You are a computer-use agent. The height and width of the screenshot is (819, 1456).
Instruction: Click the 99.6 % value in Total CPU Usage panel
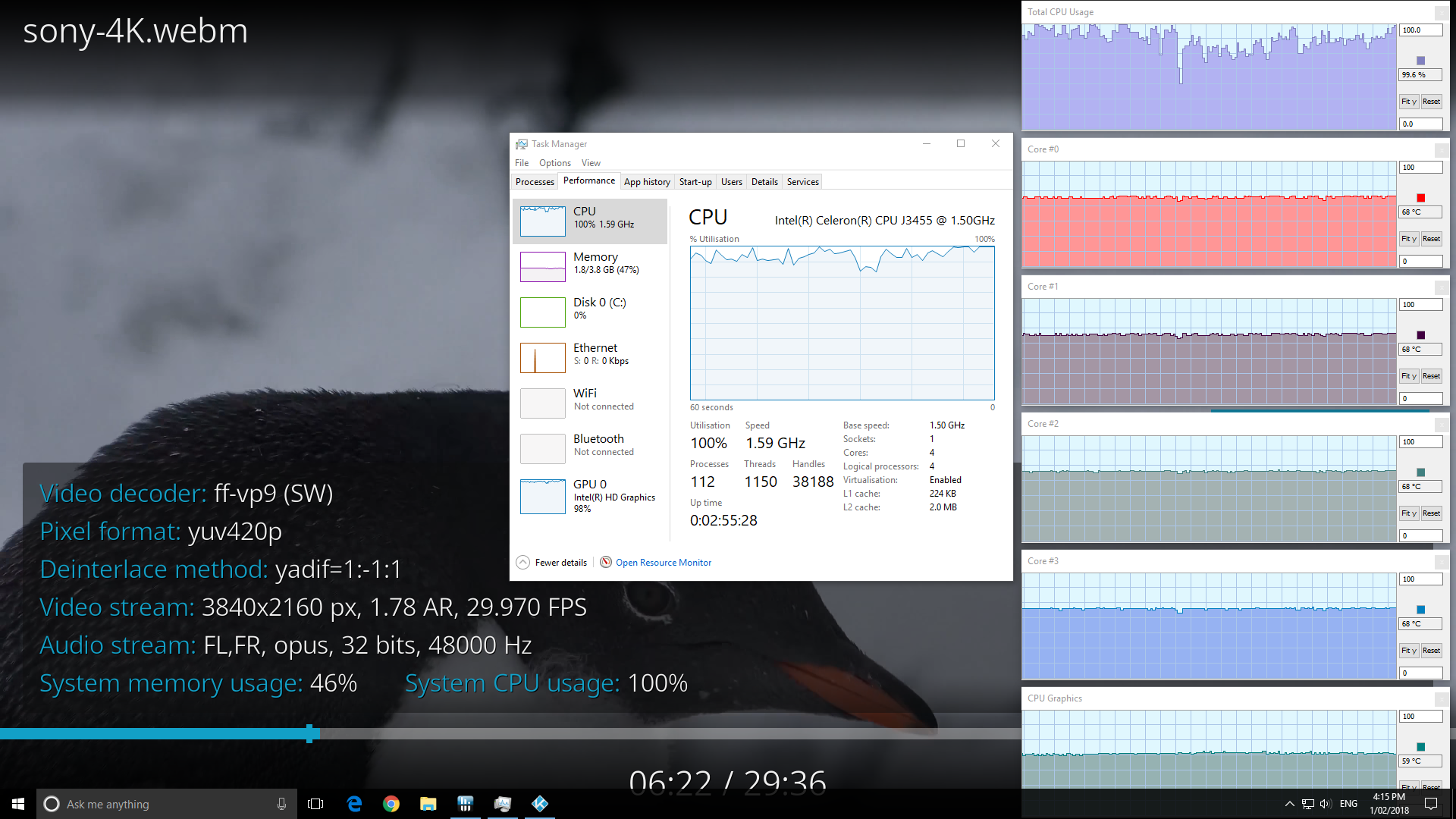click(1420, 75)
